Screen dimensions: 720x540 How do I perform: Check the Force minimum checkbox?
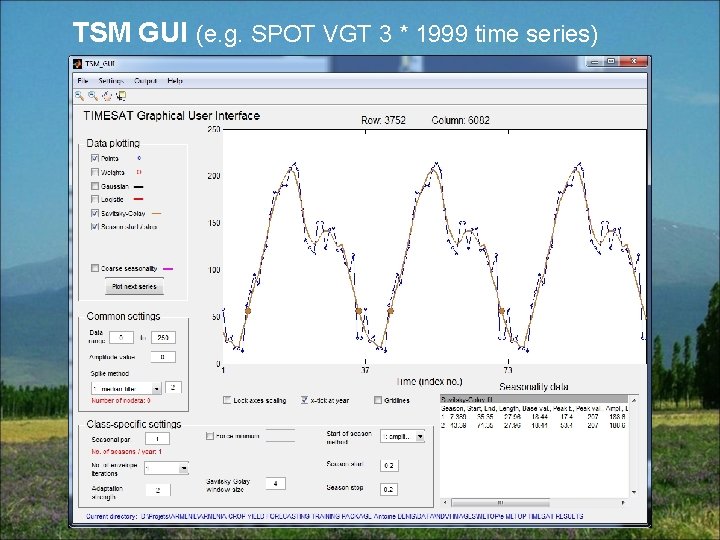[x=210, y=436]
